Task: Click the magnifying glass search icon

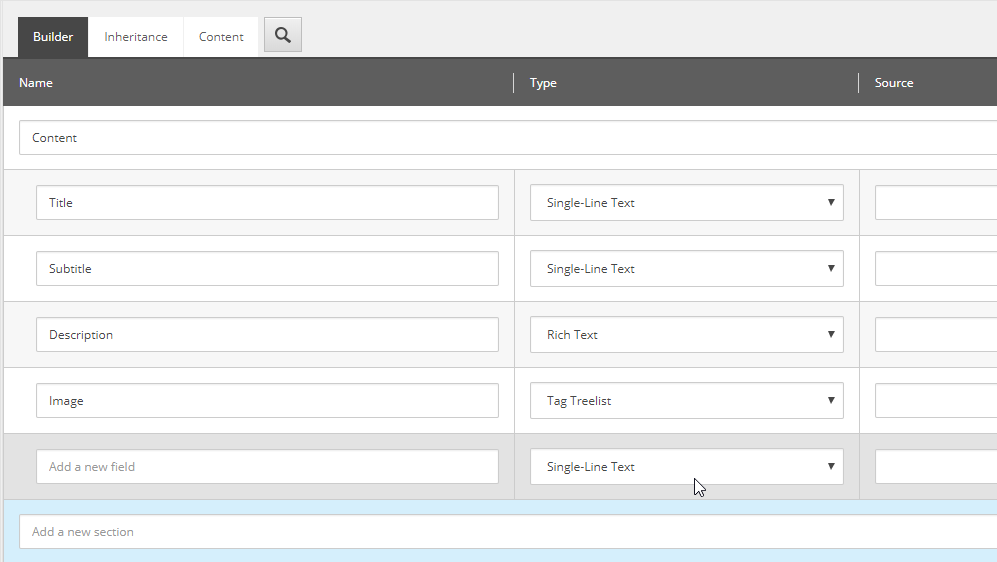Action: [283, 35]
